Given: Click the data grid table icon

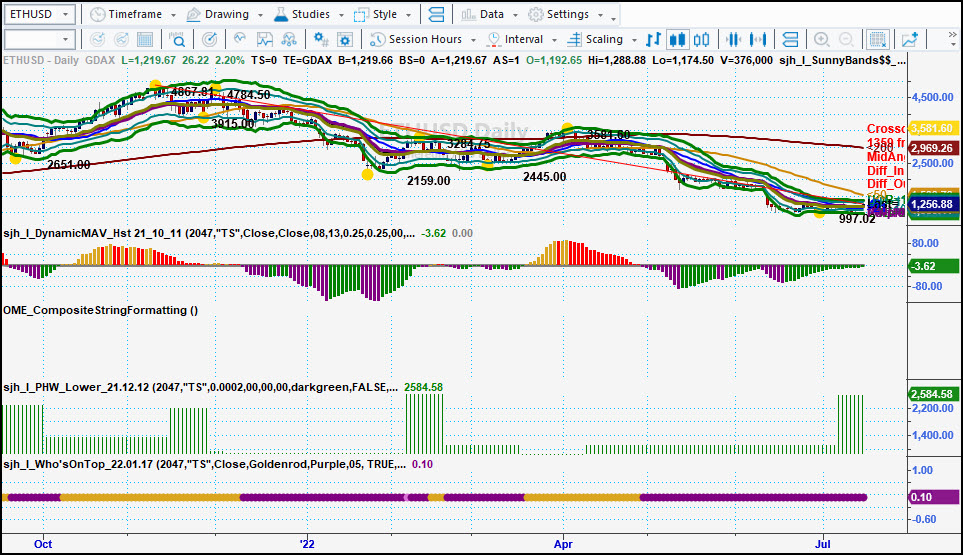Looking at the screenshot, I should [145, 39].
